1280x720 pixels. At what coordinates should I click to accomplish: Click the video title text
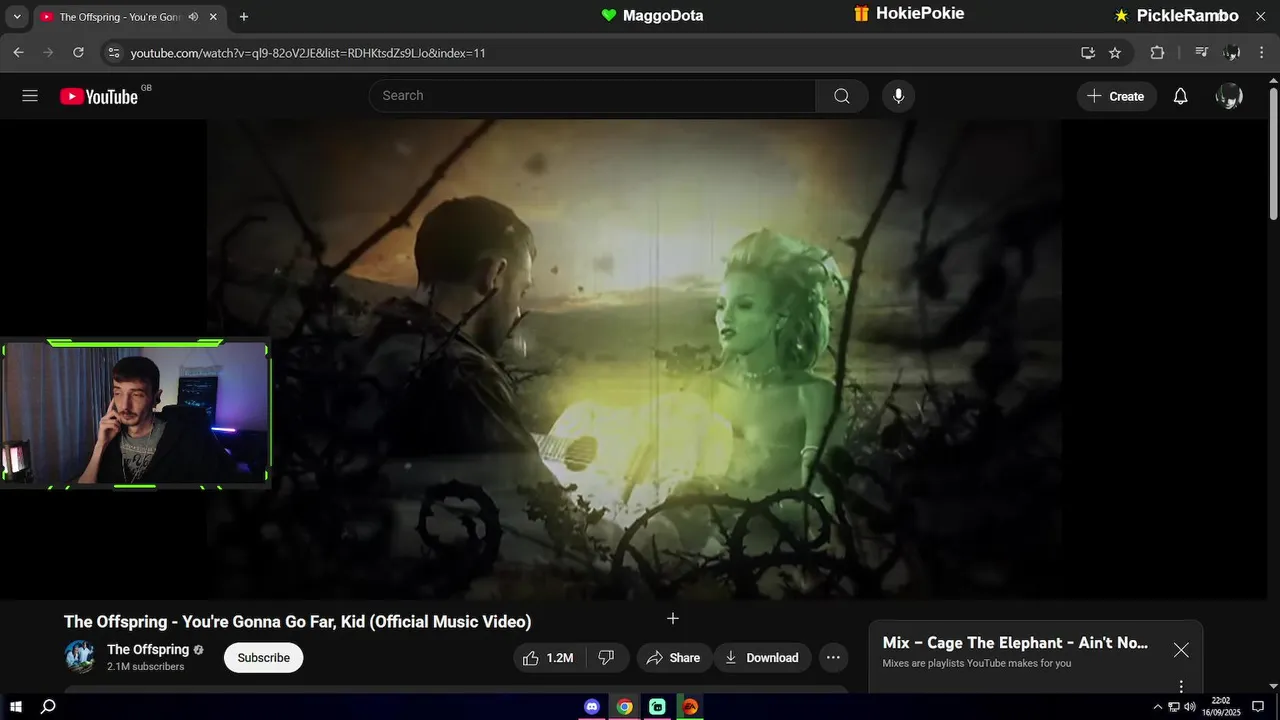[x=297, y=622]
